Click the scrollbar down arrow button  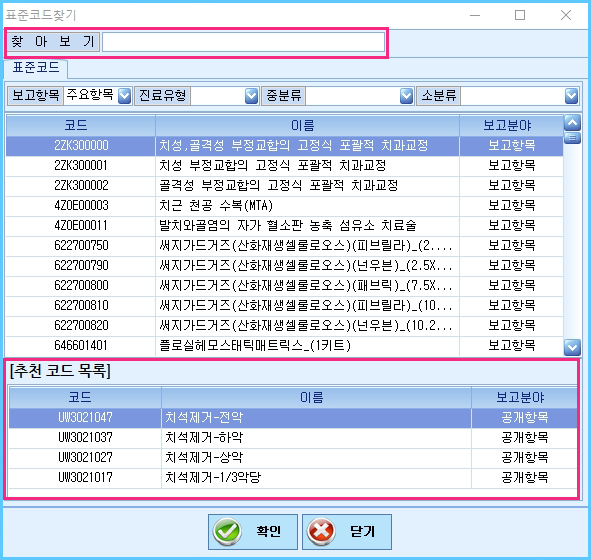coord(572,347)
